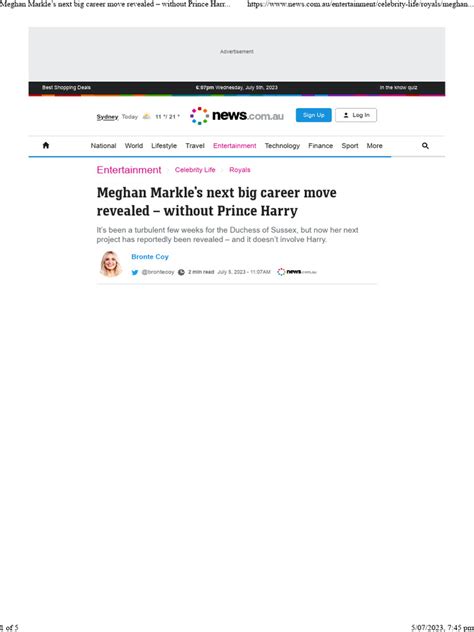This screenshot has width=474, height=632.
Task: Open the In the know quiz link
Action: point(398,87)
